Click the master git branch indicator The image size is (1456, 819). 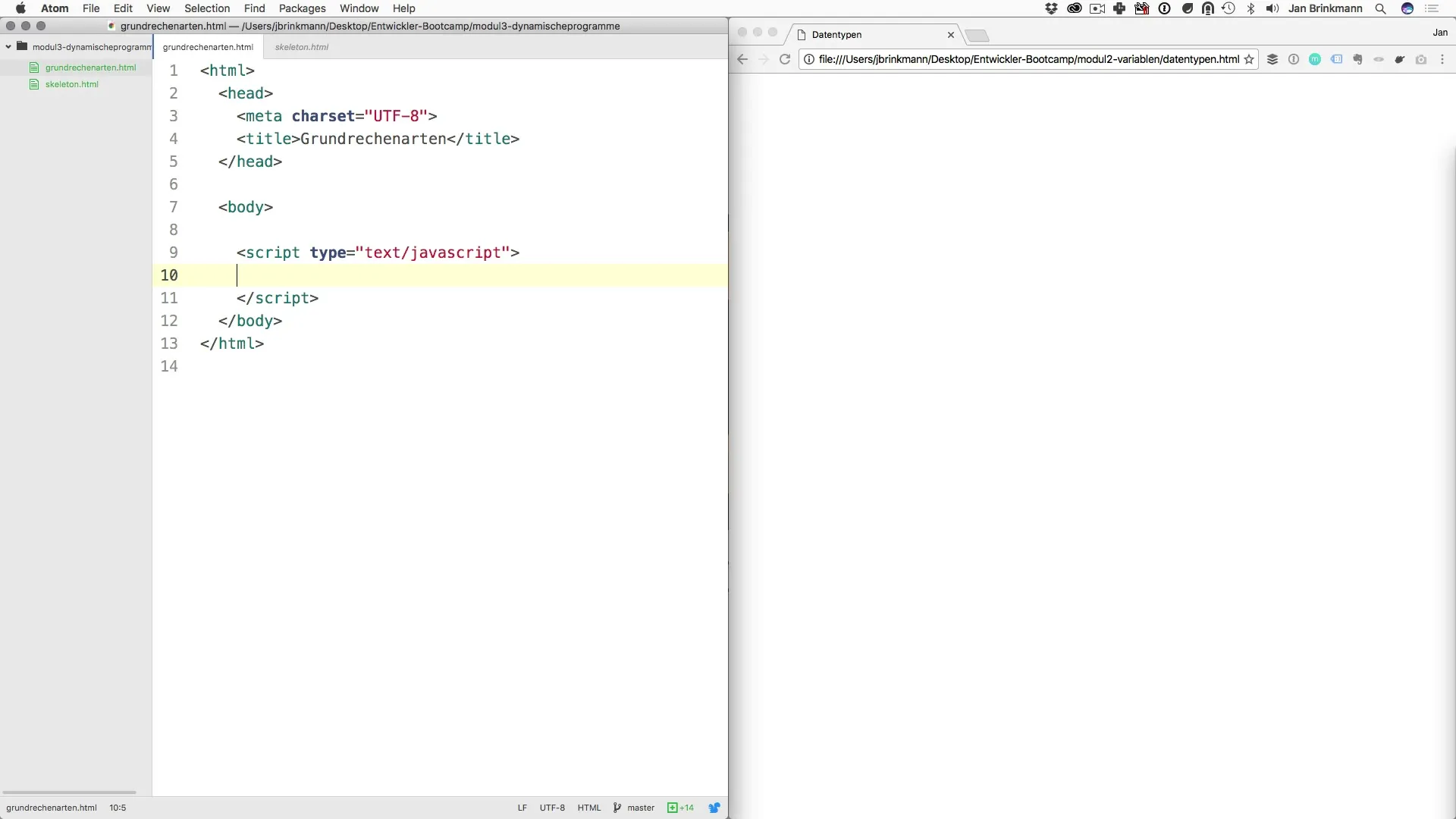[x=641, y=808]
